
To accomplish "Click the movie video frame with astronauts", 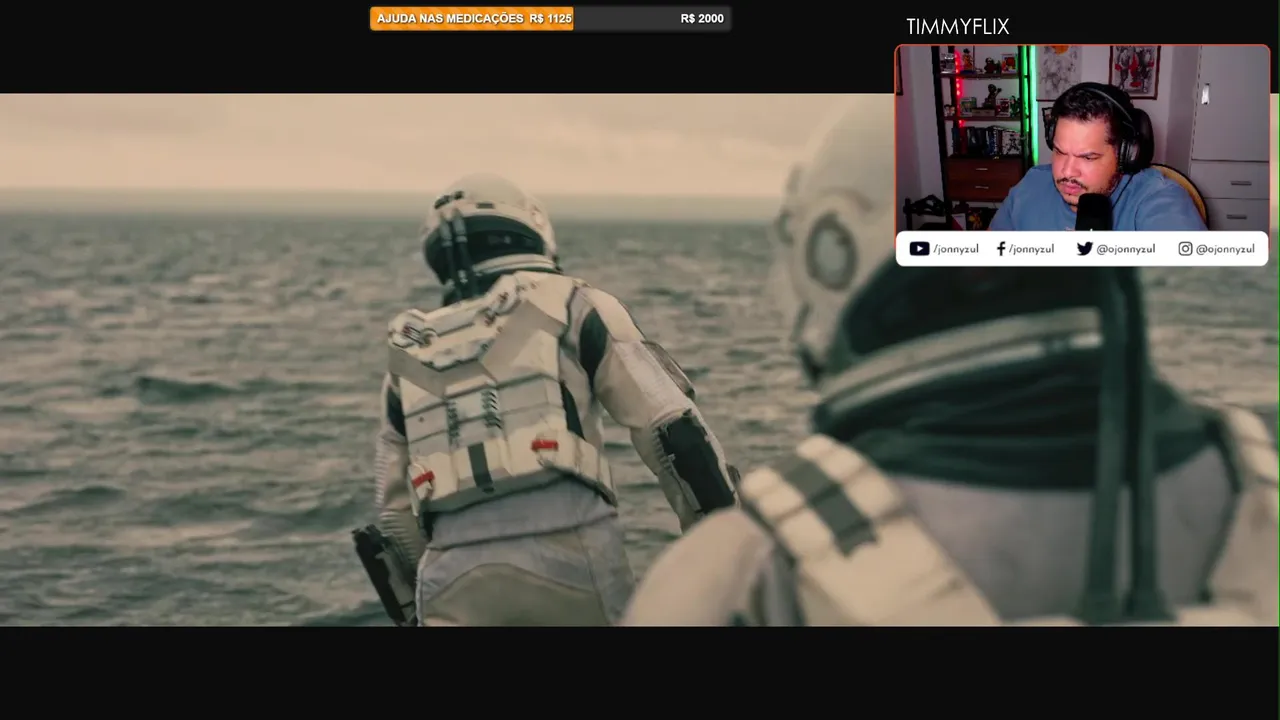I will tap(640, 360).
